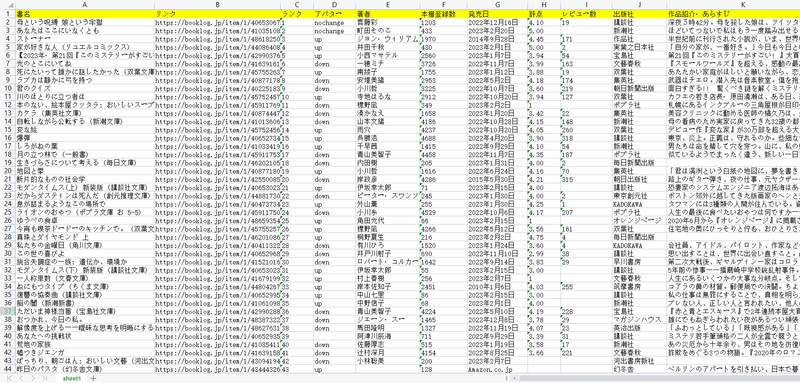Switch to the sheet1 tab
Image resolution: width=800 pixels, height=383 pixels.
(72, 378)
